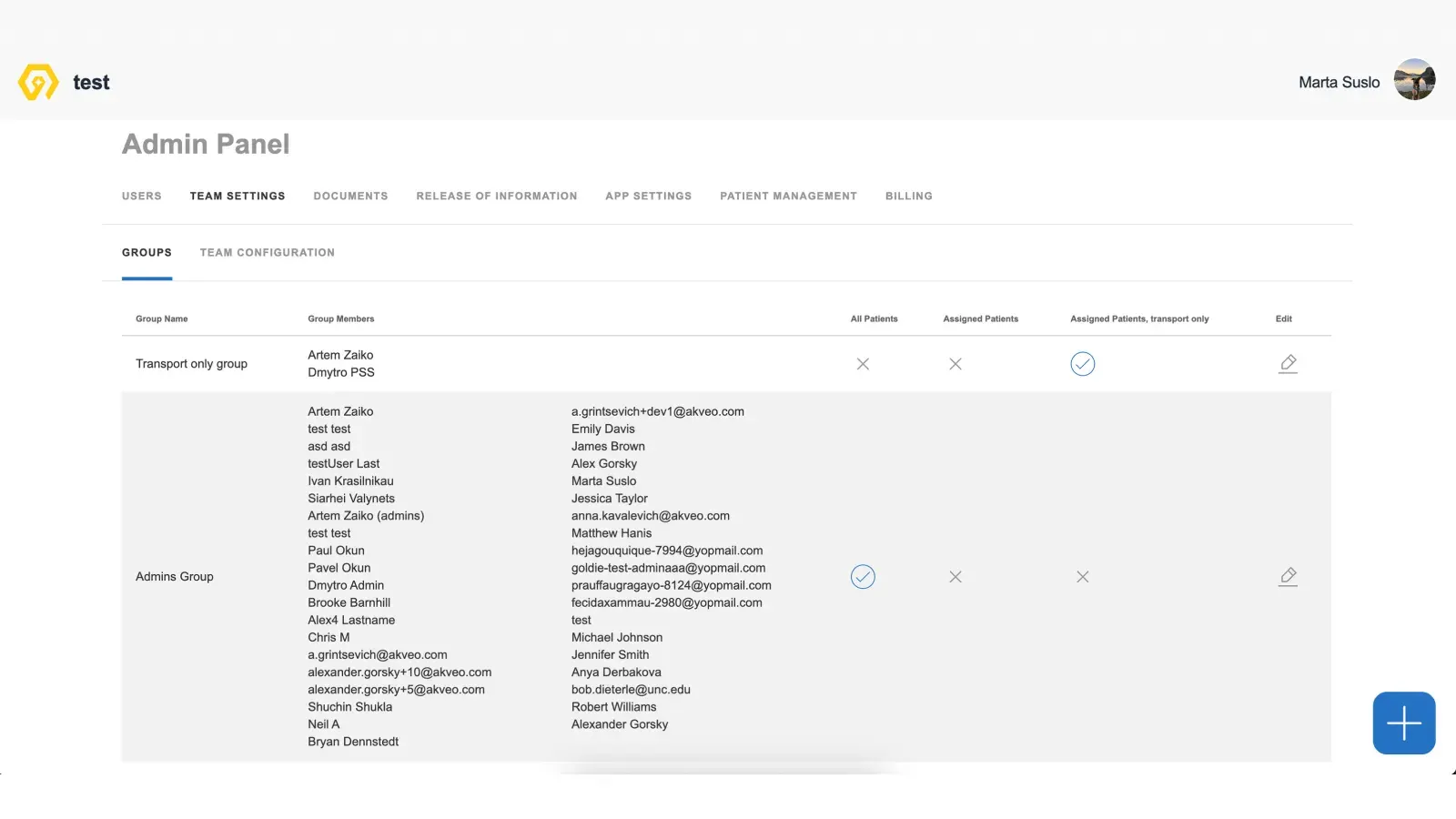Click the test organization name

91,82
